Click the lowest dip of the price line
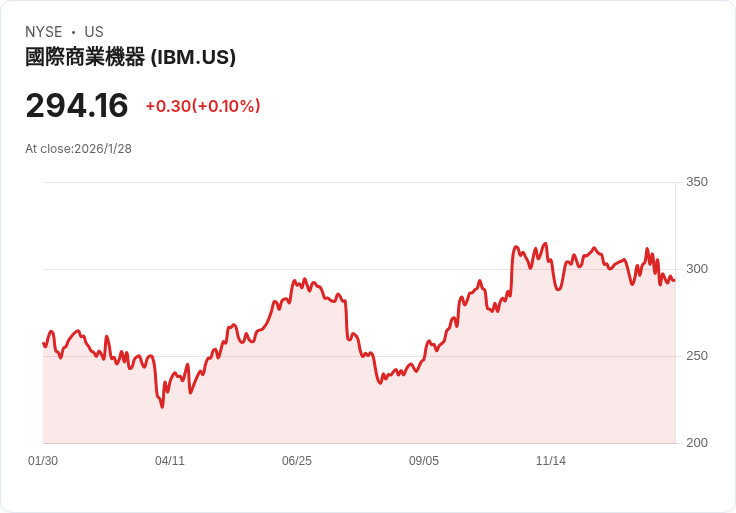The image size is (736, 513). tap(162, 406)
